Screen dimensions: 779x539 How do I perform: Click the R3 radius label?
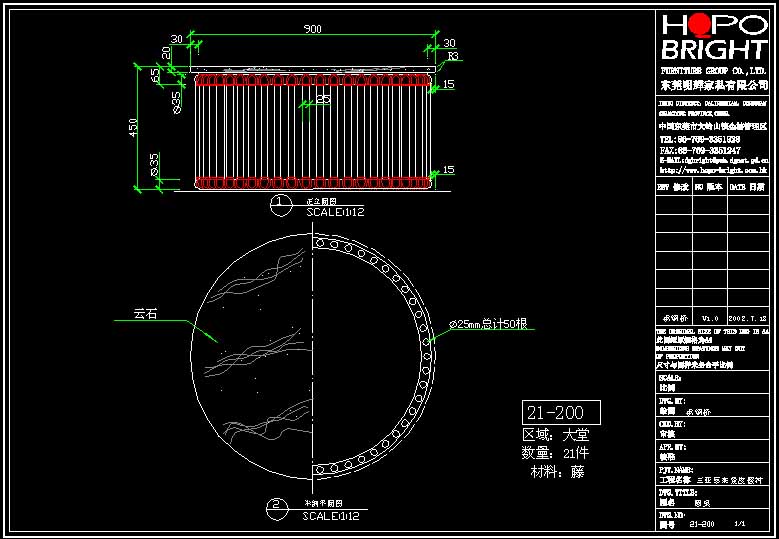453,56
